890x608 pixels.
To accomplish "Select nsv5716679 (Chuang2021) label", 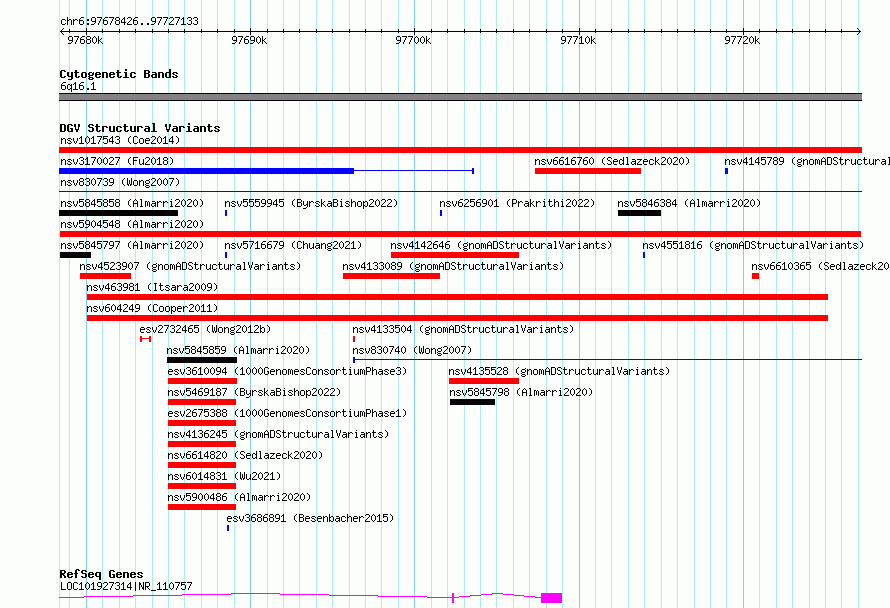I will click(293, 245).
